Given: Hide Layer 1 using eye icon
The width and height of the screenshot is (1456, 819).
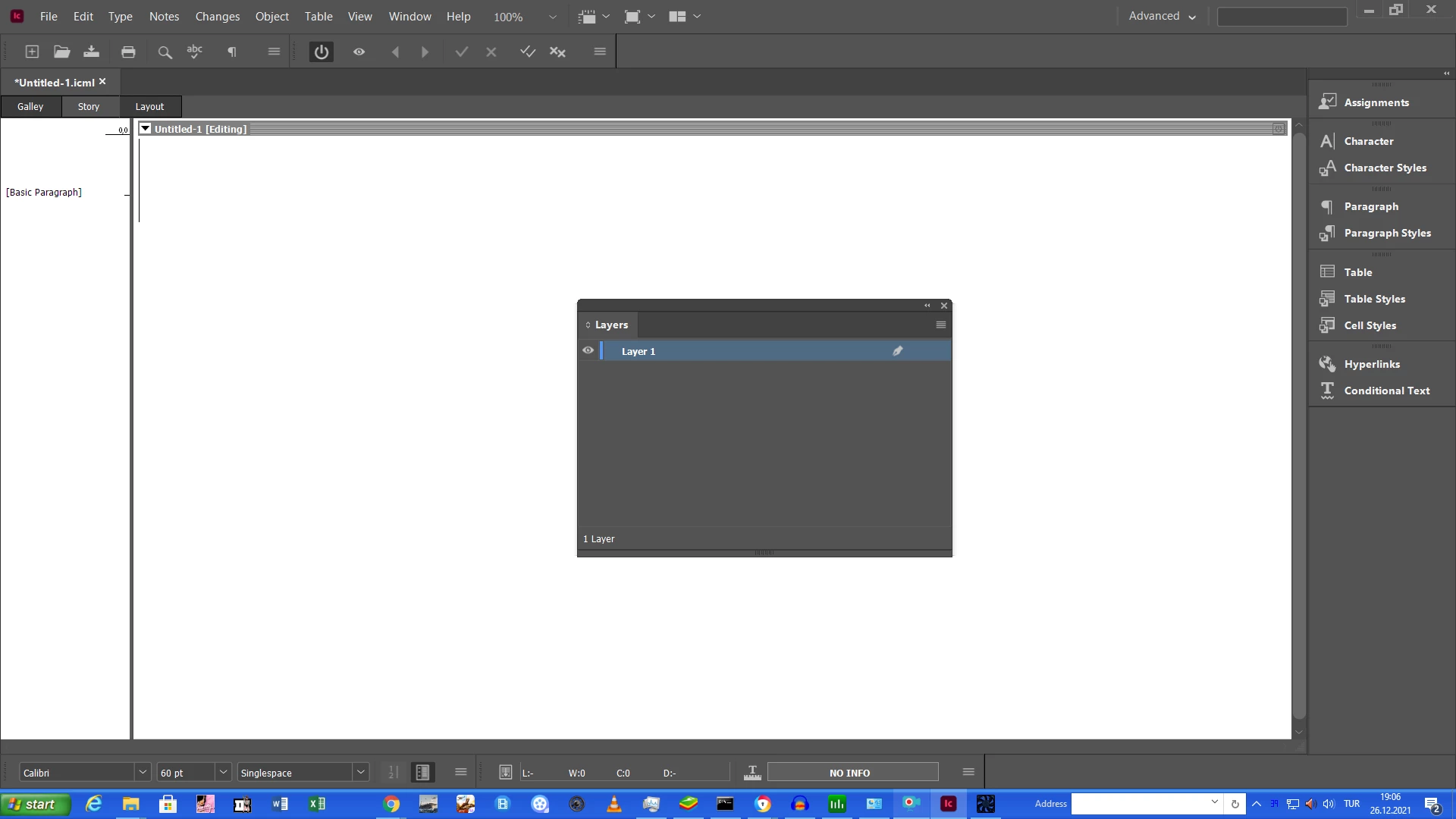Looking at the screenshot, I should [x=588, y=350].
